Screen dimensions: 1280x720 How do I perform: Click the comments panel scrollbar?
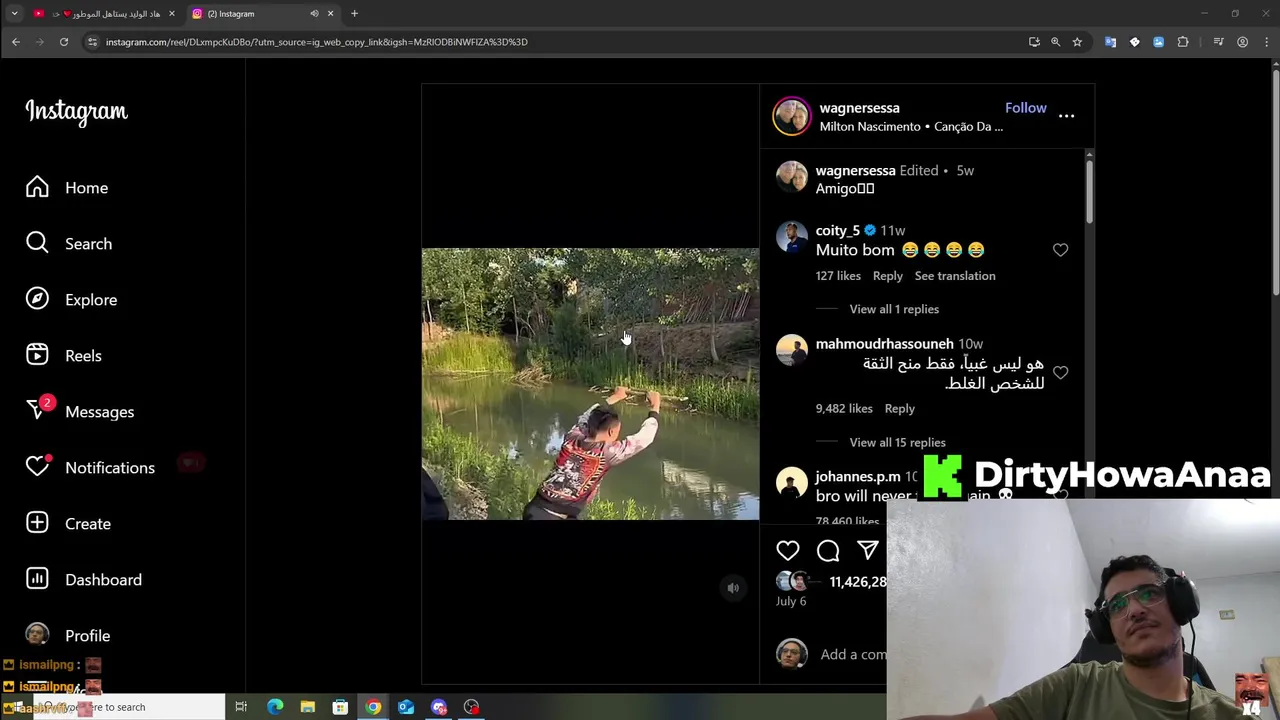pyautogui.click(x=1089, y=190)
